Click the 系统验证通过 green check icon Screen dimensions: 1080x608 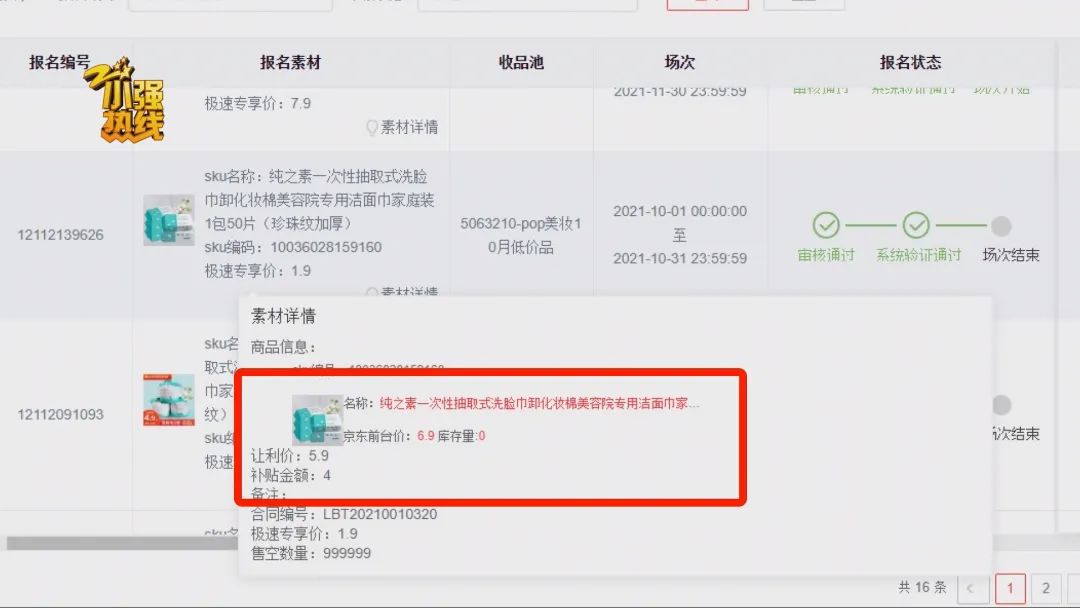click(916, 225)
